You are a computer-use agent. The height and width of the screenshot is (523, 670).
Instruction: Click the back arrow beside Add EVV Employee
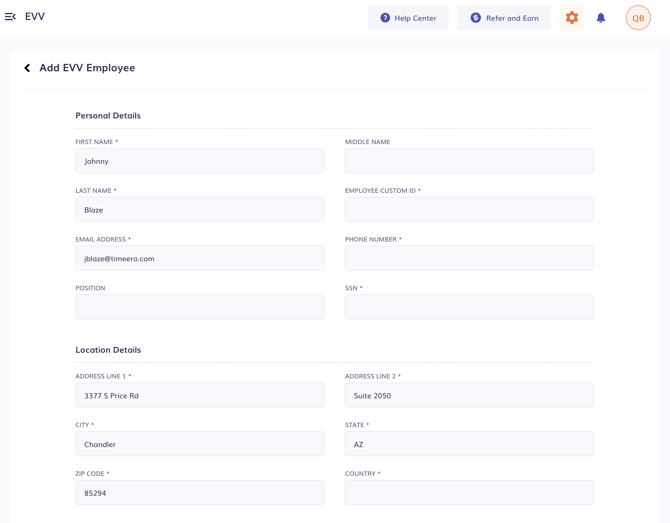tap(27, 68)
